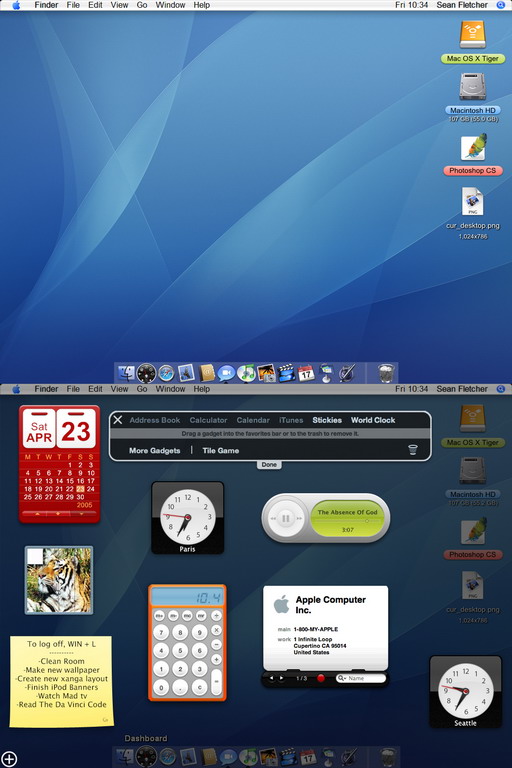Click Done button below gadget bar
The height and width of the screenshot is (768, 512).
pyautogui.click(x=269, y=464)
